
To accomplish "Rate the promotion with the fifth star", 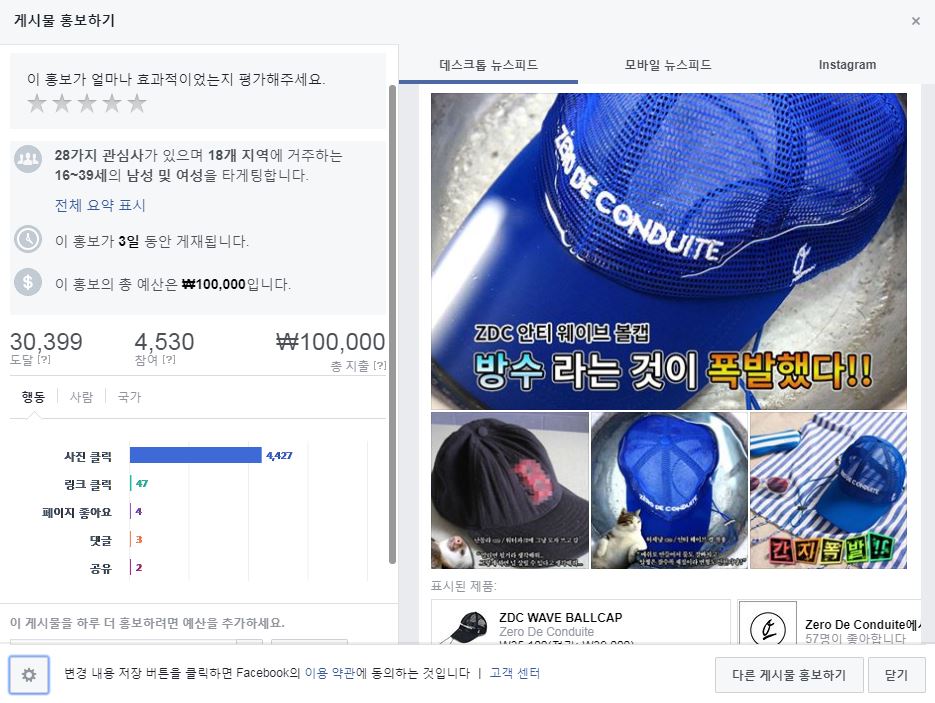I will [137, 103].
